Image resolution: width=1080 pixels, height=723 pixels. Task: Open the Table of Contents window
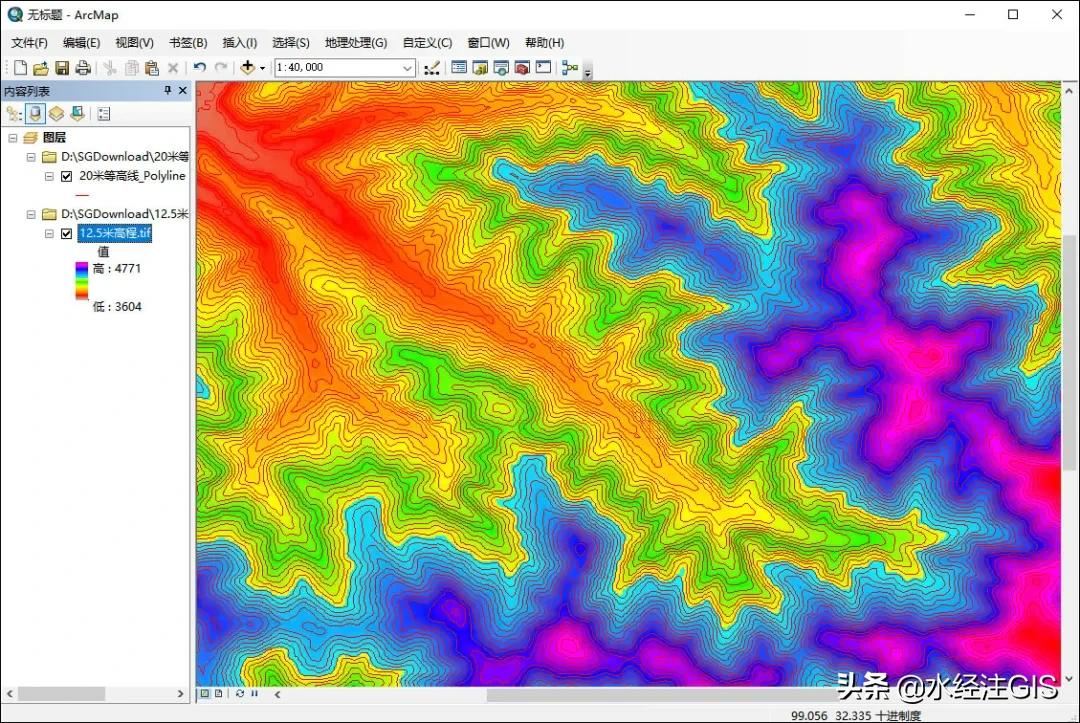tap(459, 67)
